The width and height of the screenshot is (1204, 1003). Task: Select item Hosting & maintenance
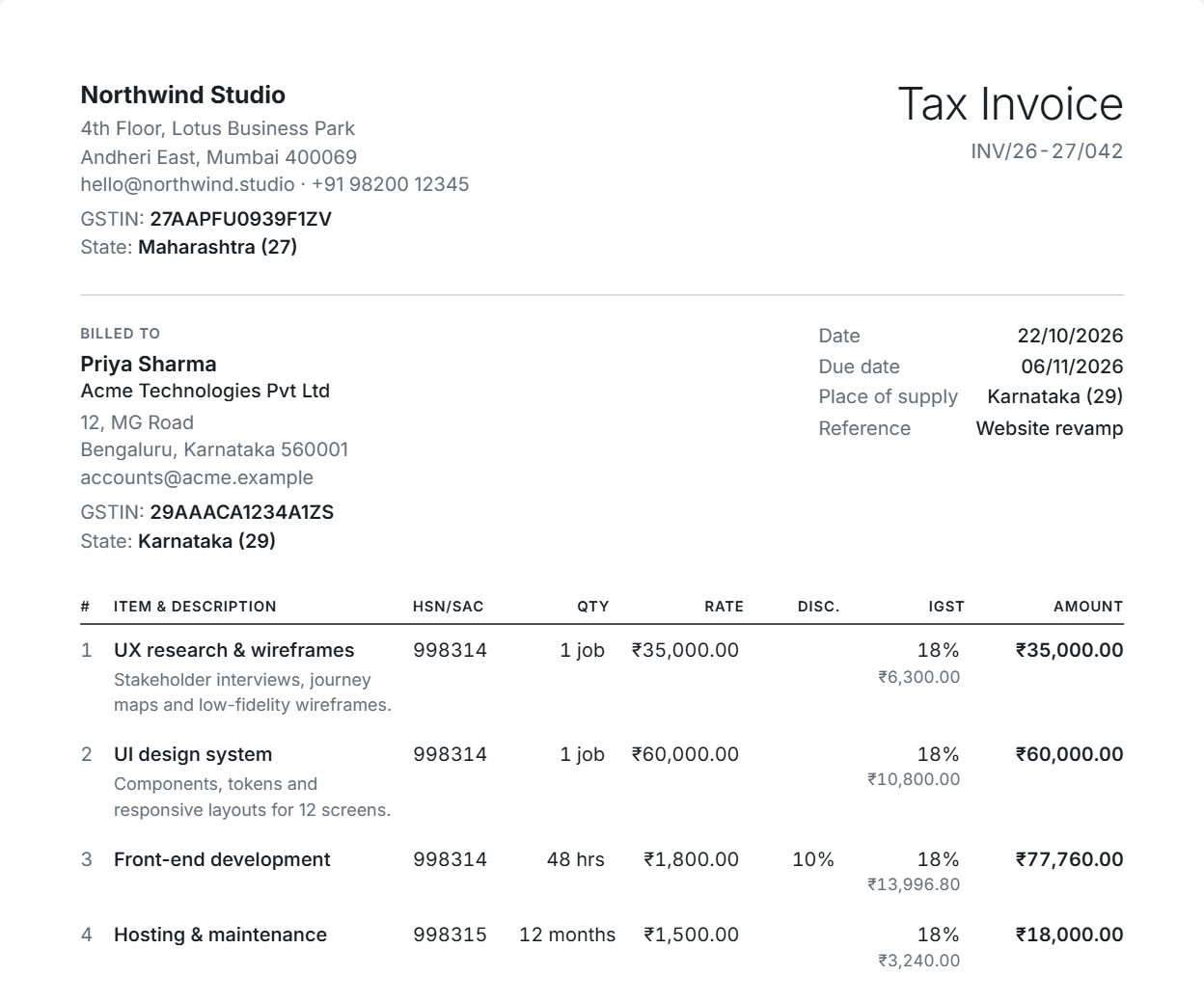(220, 935)
